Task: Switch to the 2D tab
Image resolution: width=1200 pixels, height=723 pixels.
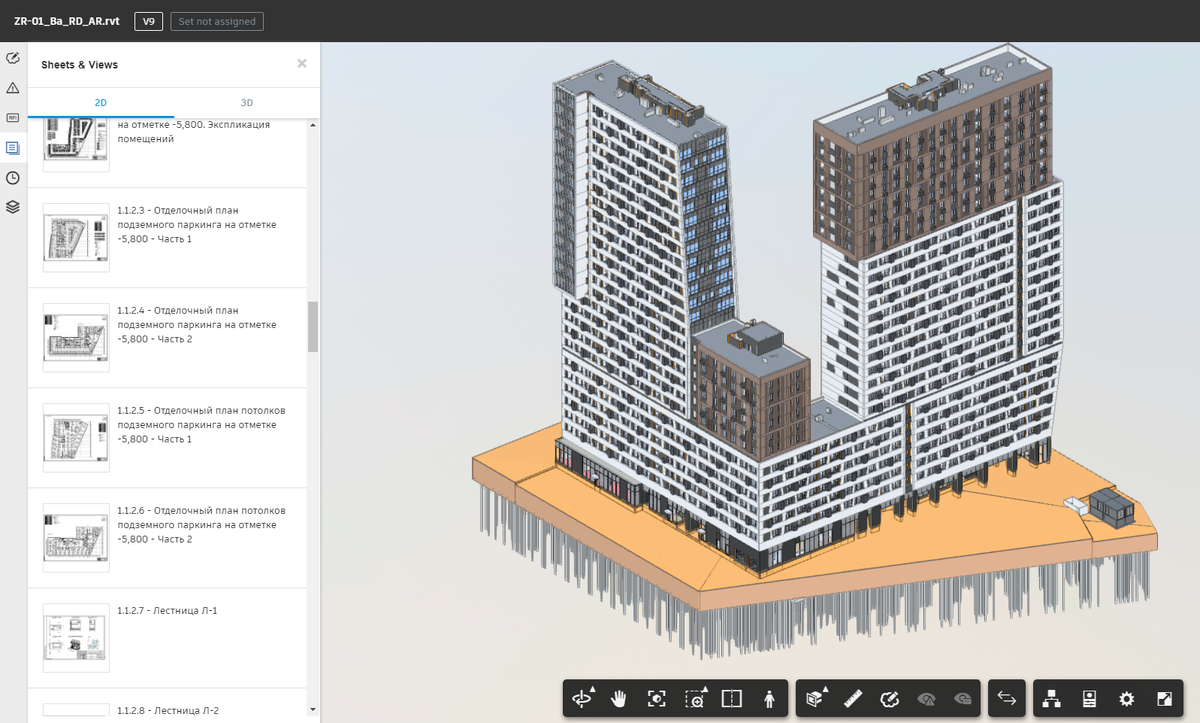Action: click(101, 103)
